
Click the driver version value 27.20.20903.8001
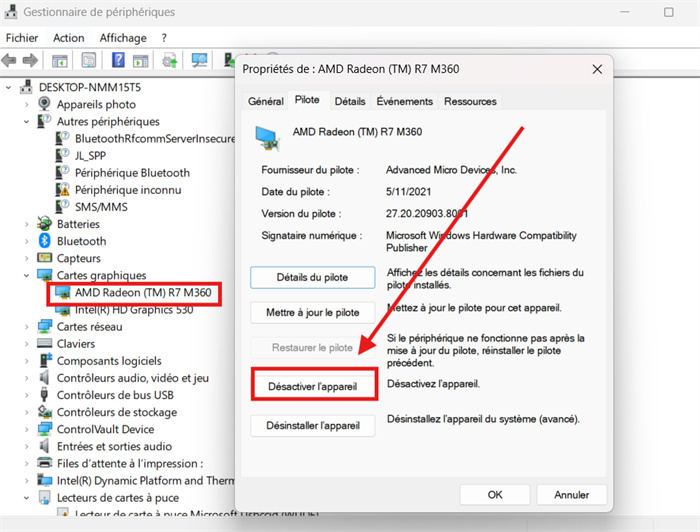pyautogui.click(x=427, y=214)
